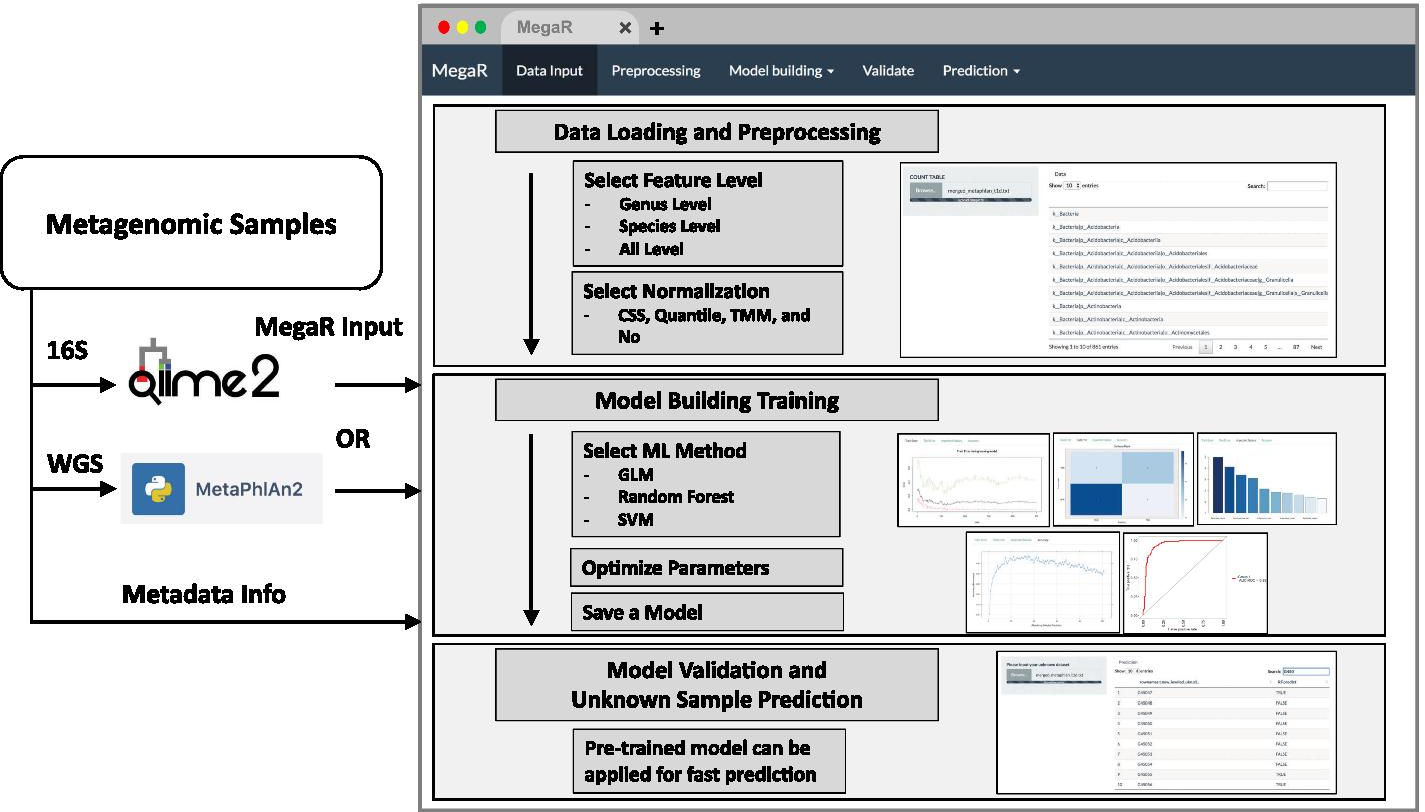The width and height of the screenshot is (1425, 812).
Task: Open the Data Input nav tab
Action: 549,71
